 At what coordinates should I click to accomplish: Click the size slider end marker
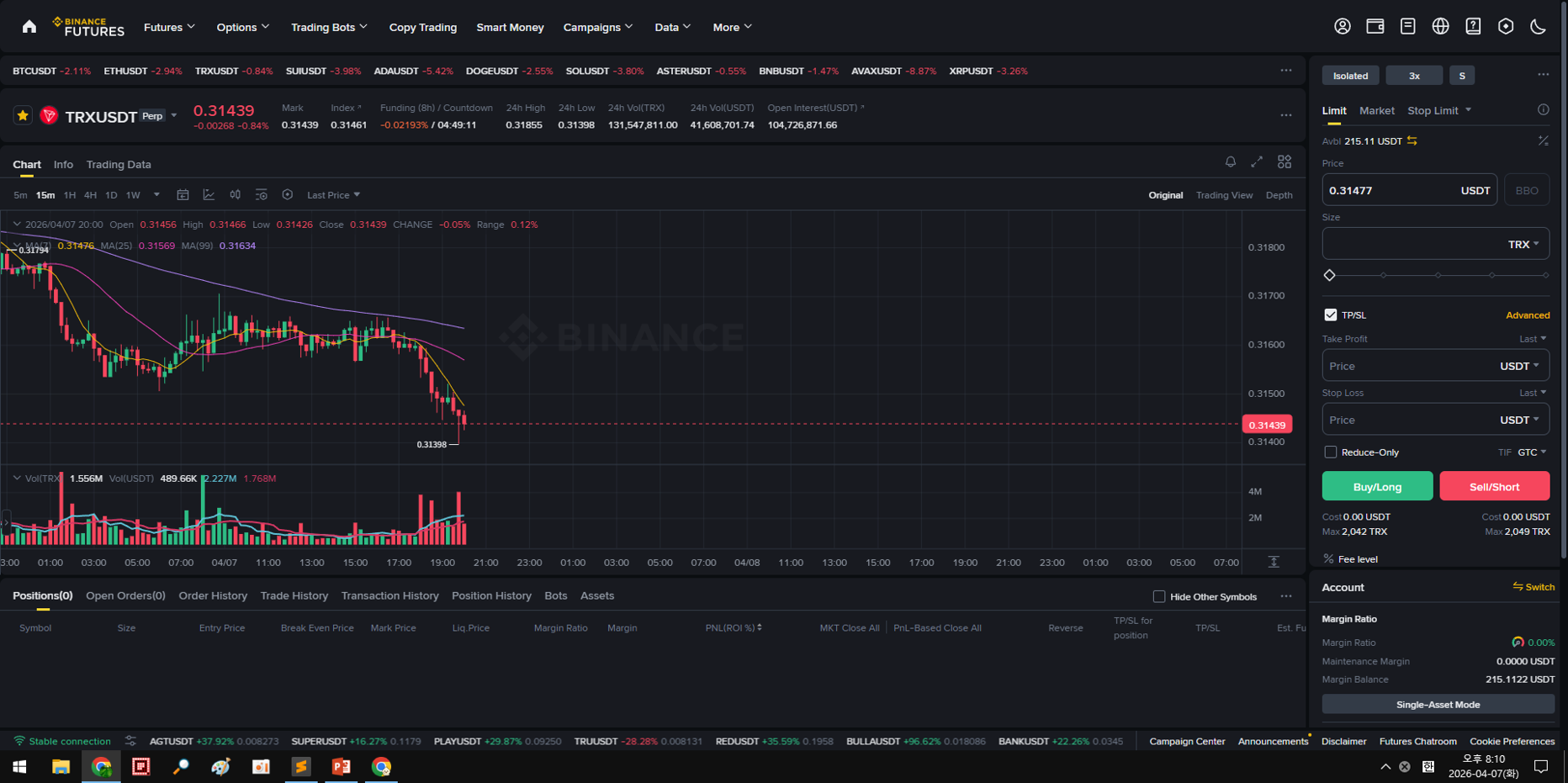(x=1545, y=275)
